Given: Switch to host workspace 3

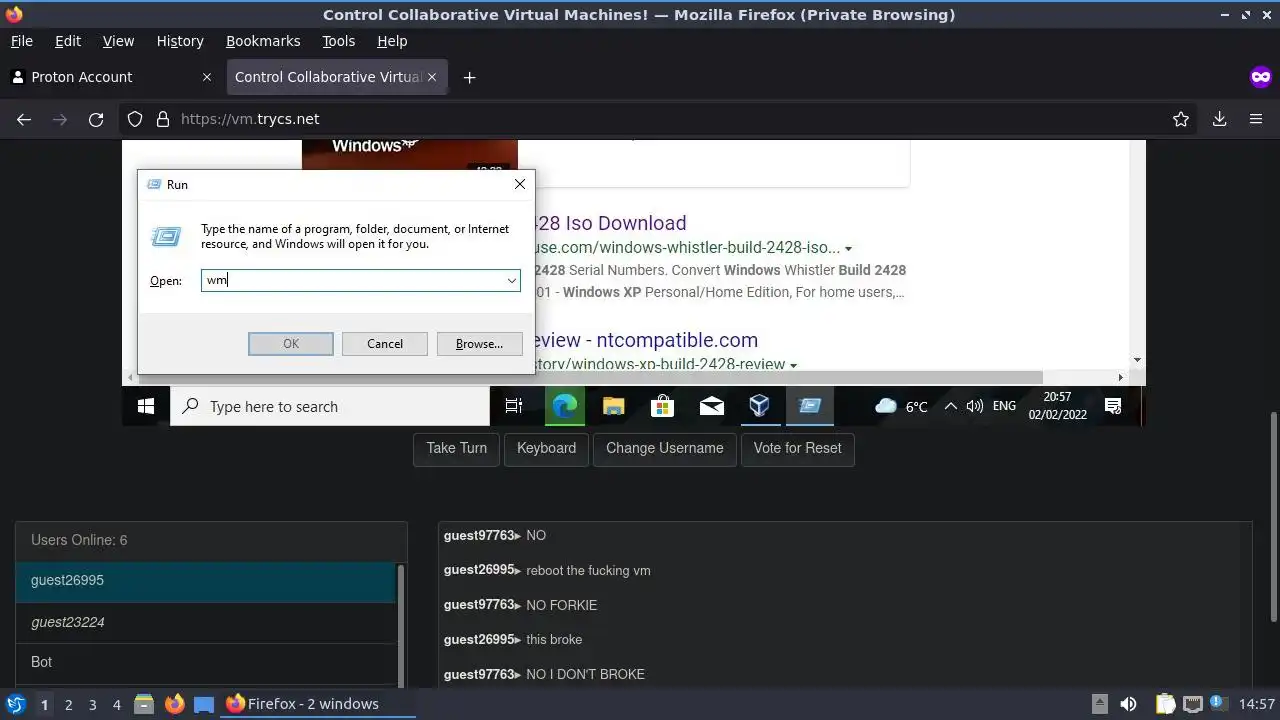Looking at the screenshot, I should pos(92,704).
